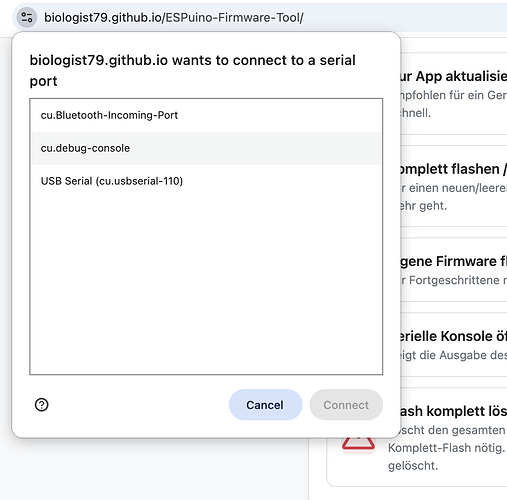
Task: Click empty area of serial port list
Action: (206, 283)
